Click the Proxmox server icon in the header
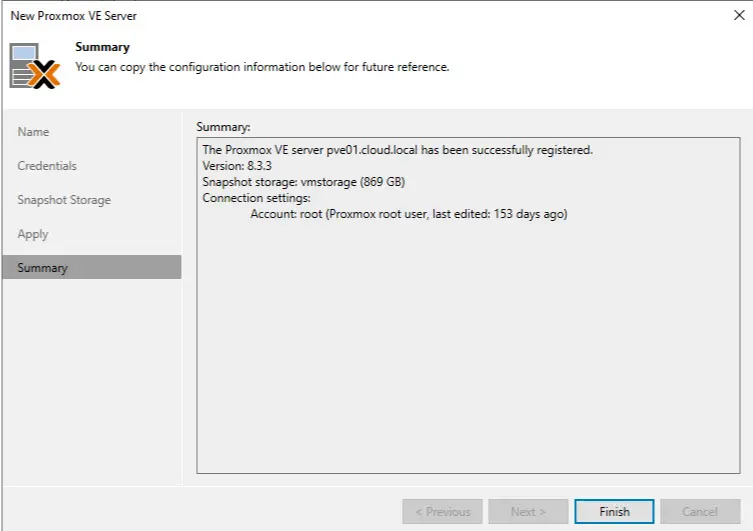This screenshot has width=753, height=531. coord(35,66)
